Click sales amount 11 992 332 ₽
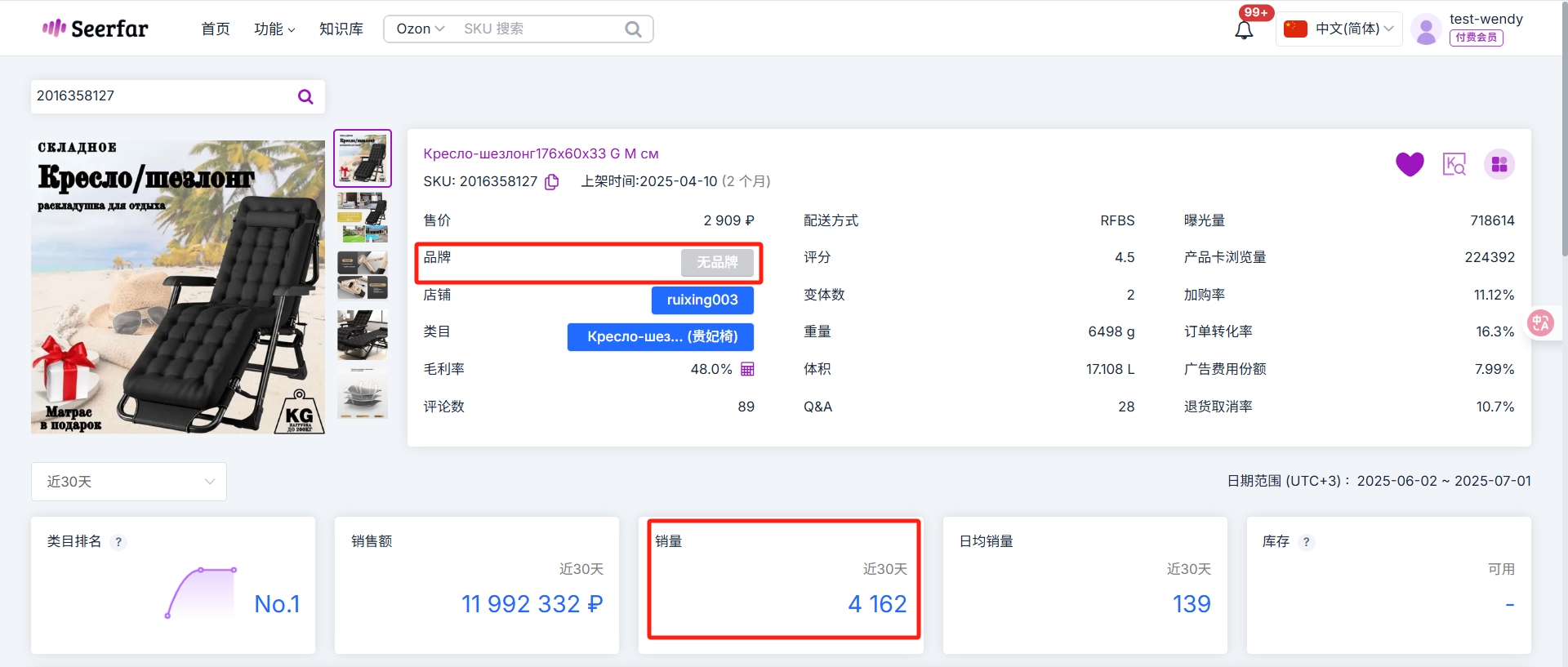This screenshot has width=1568, height=667. [x=532, y=604]
